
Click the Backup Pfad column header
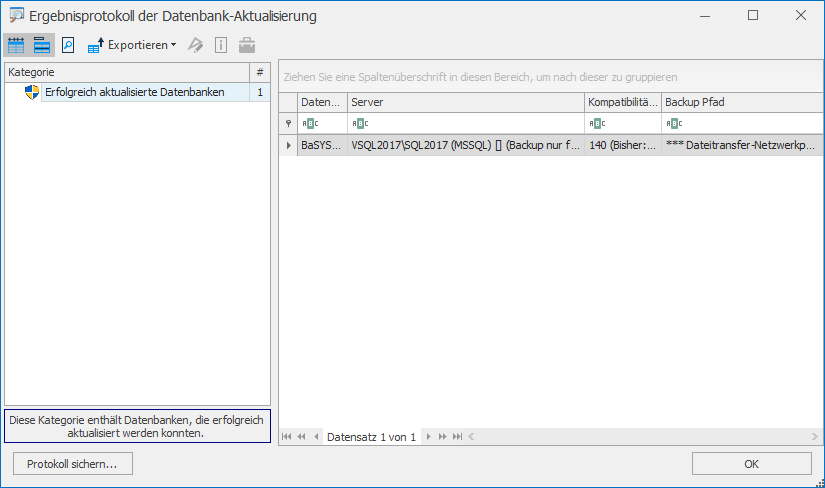pyautogui.click(x=740, y=102)
